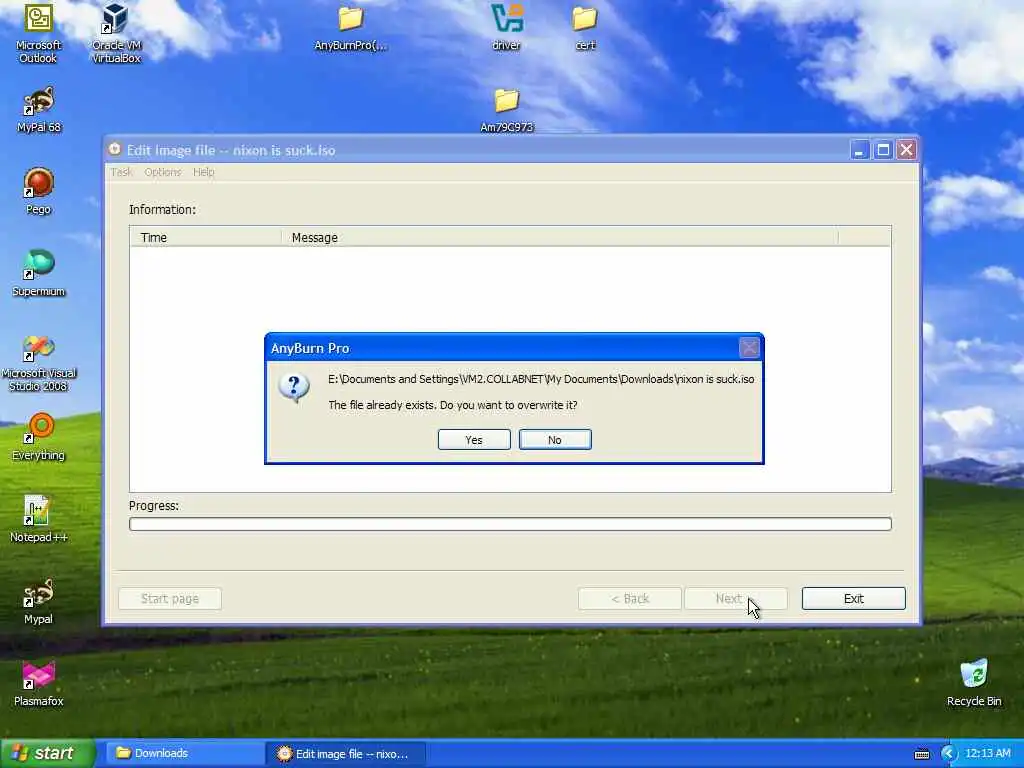Open the Help menu
The image size is (1024, 768).
tap(204, 172)
